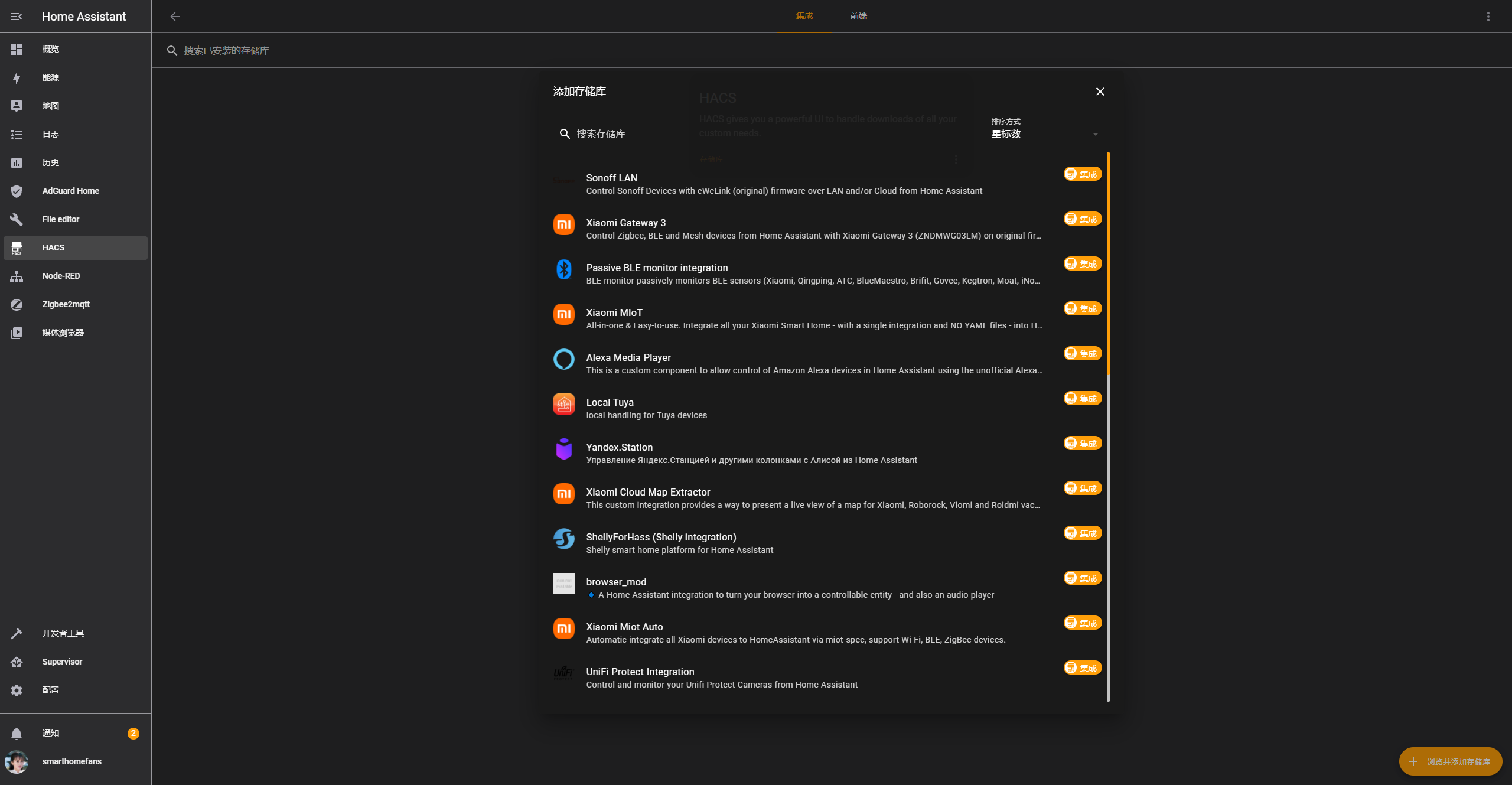Select the UniFi Protect Integration title
Image resolution: width=1512 pixels, height=785 pixels.
pyautogui.click(x=640, y=672)
